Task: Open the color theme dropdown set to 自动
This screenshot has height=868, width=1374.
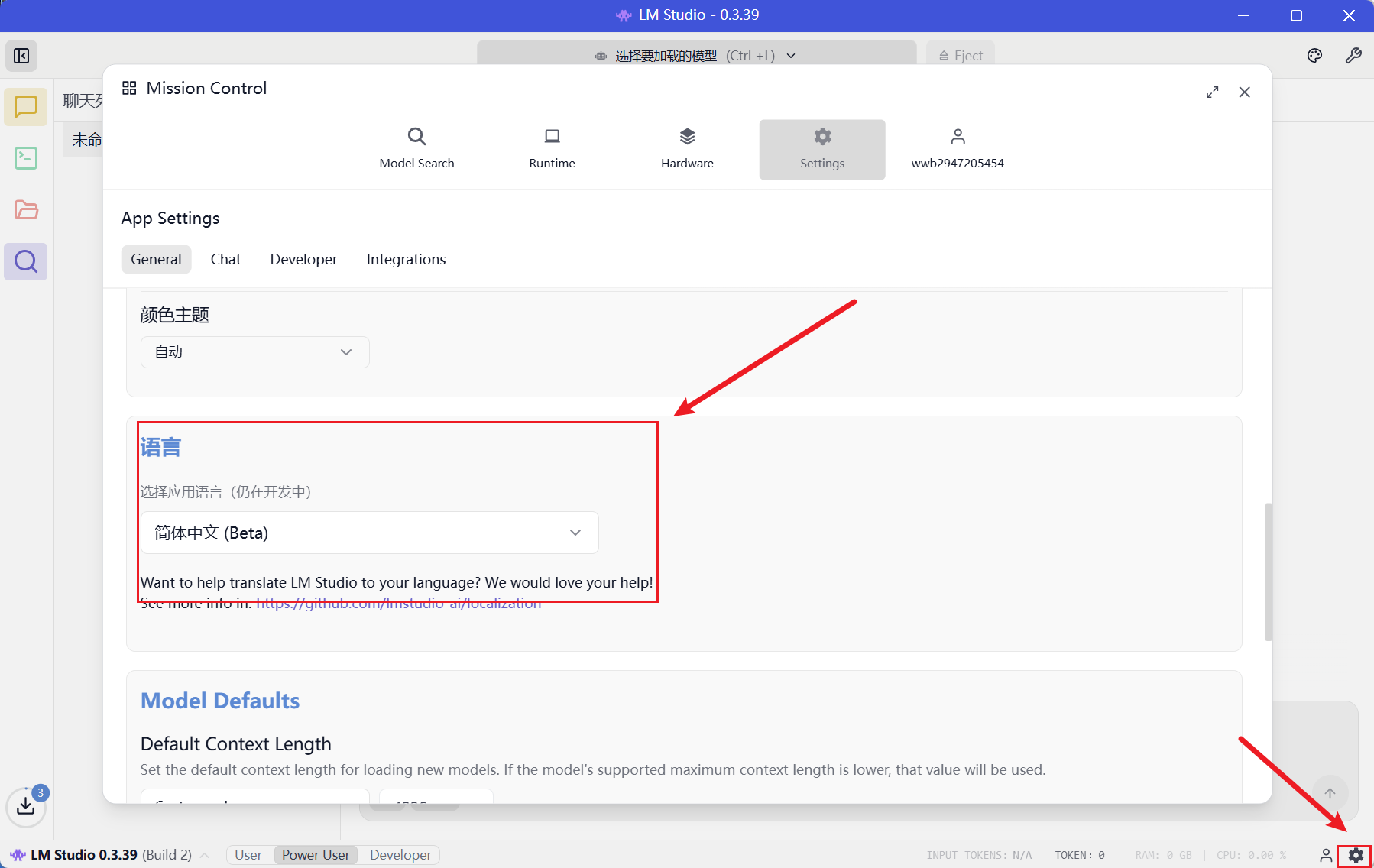Action: pos(254,352)
